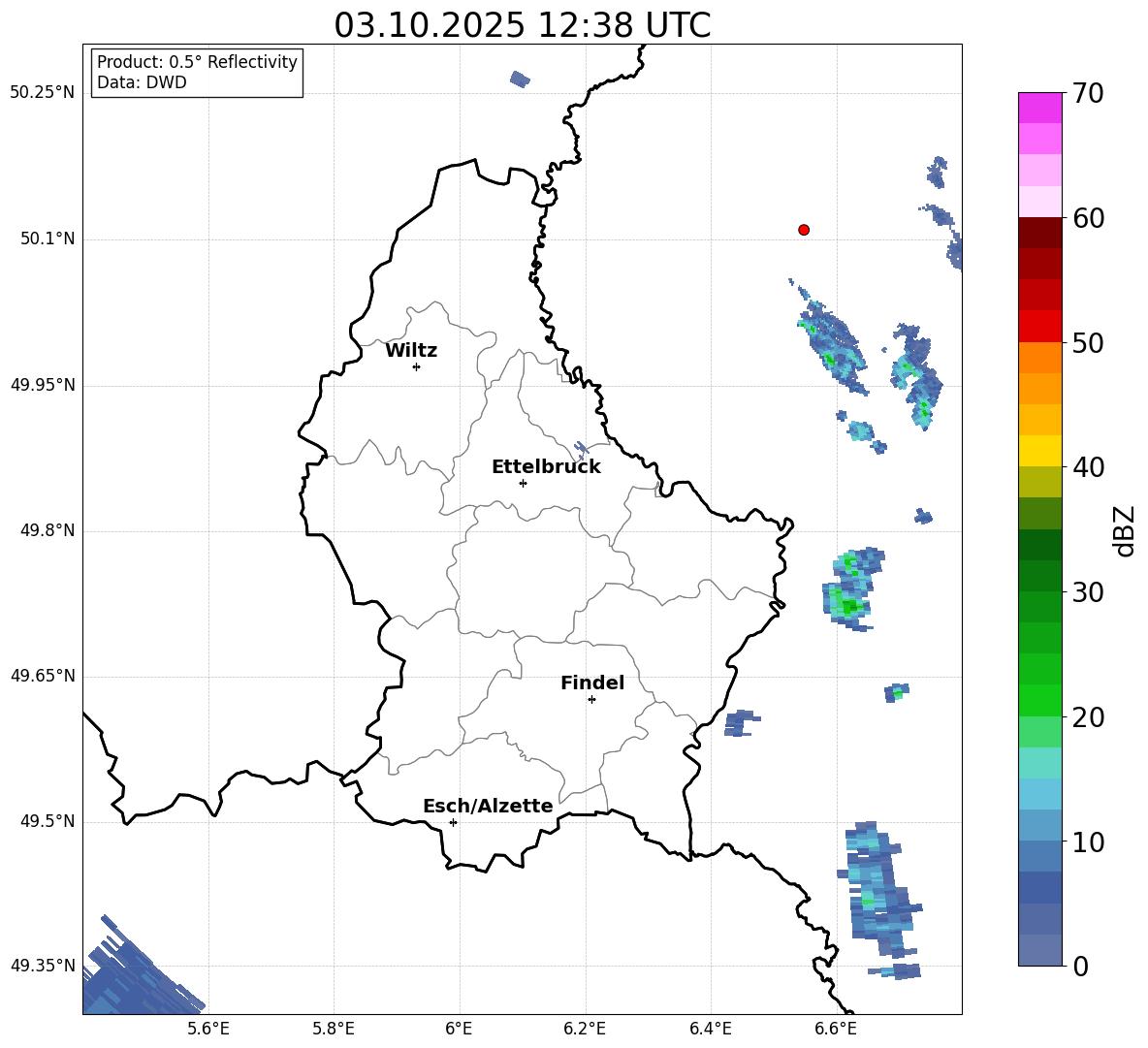Pick the yellow swatch just above 40

coord(1039,451)
